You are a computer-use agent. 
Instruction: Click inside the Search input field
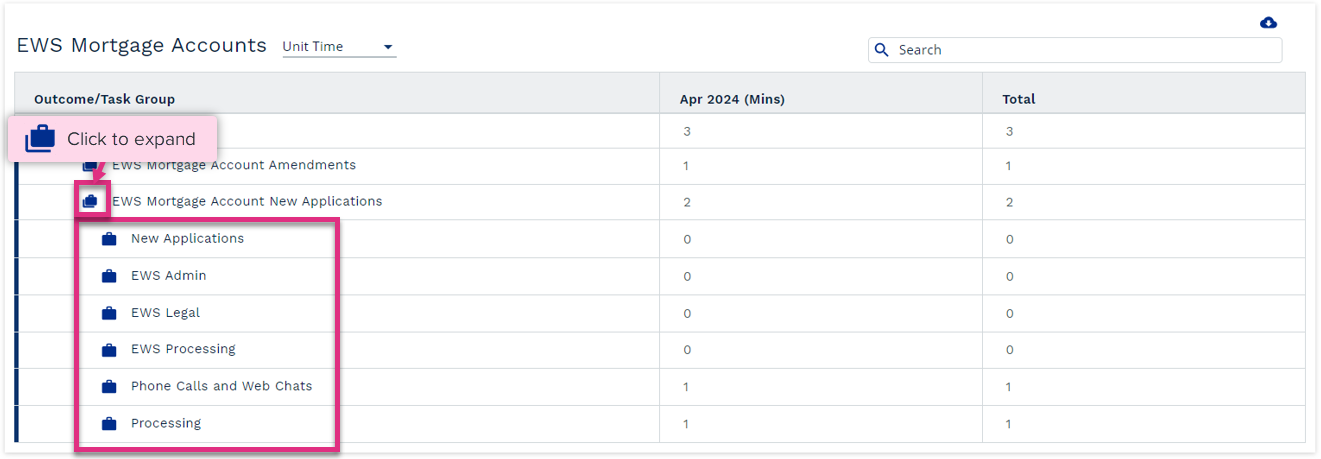point(1075,50)
